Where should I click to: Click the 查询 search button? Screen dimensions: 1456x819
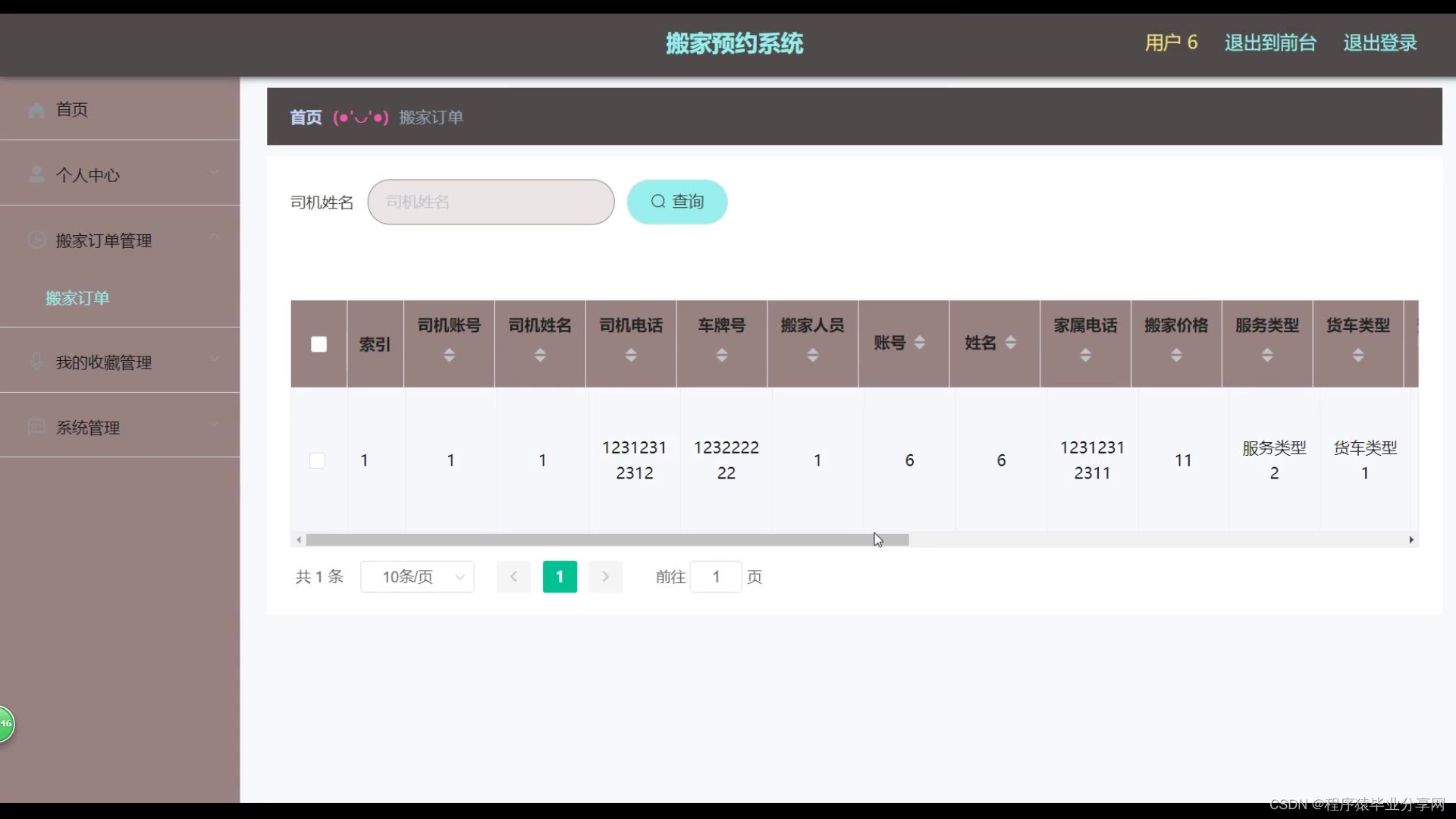click(676, 202)
